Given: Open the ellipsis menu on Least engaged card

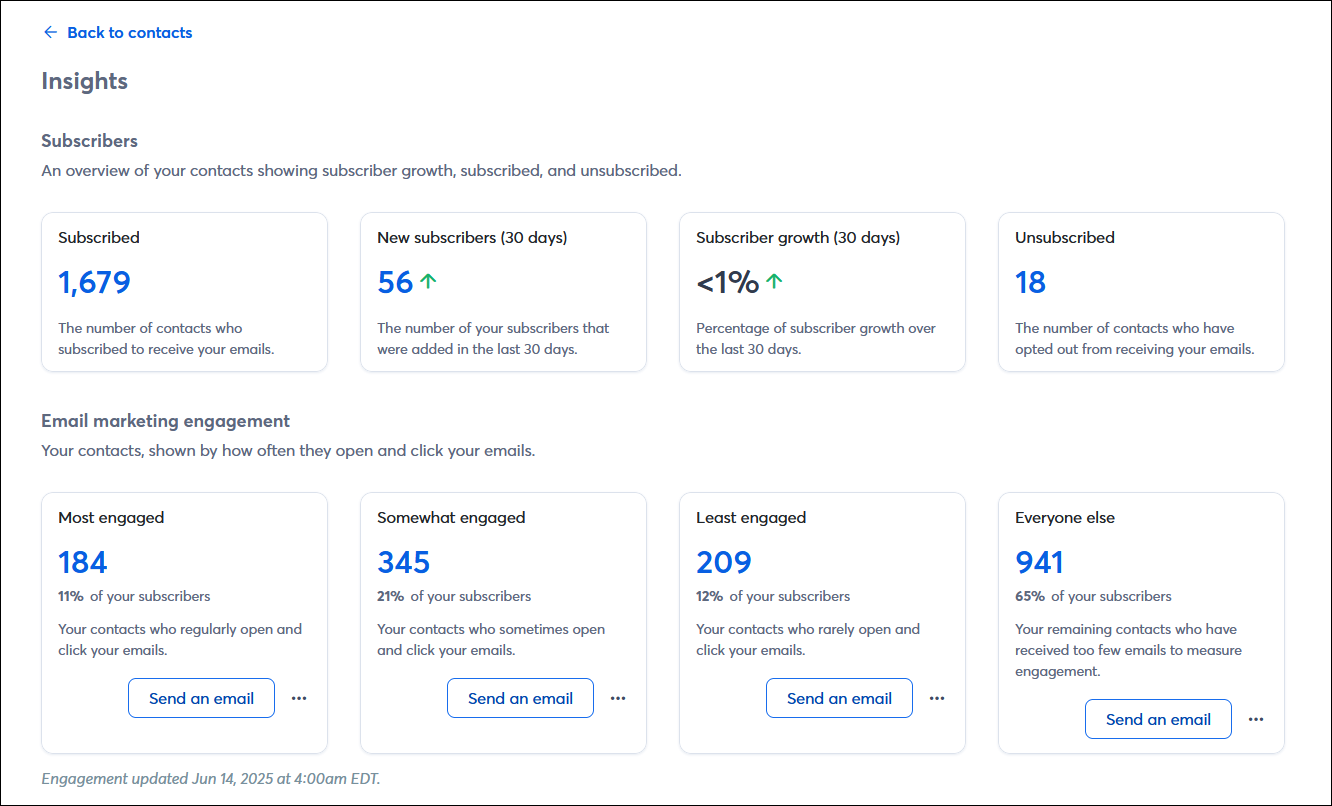Looking at the screenshot, I should 937,697.
